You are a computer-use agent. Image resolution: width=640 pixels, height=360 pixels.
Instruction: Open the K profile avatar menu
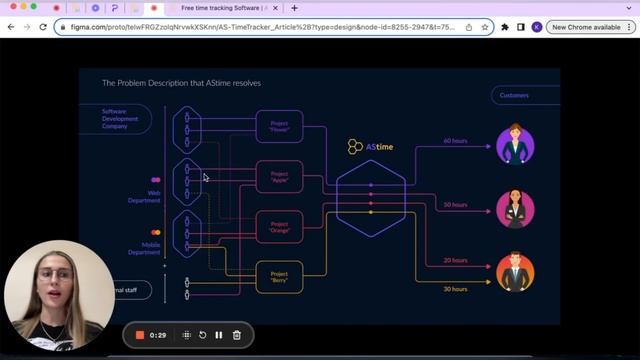click(537, 27)
